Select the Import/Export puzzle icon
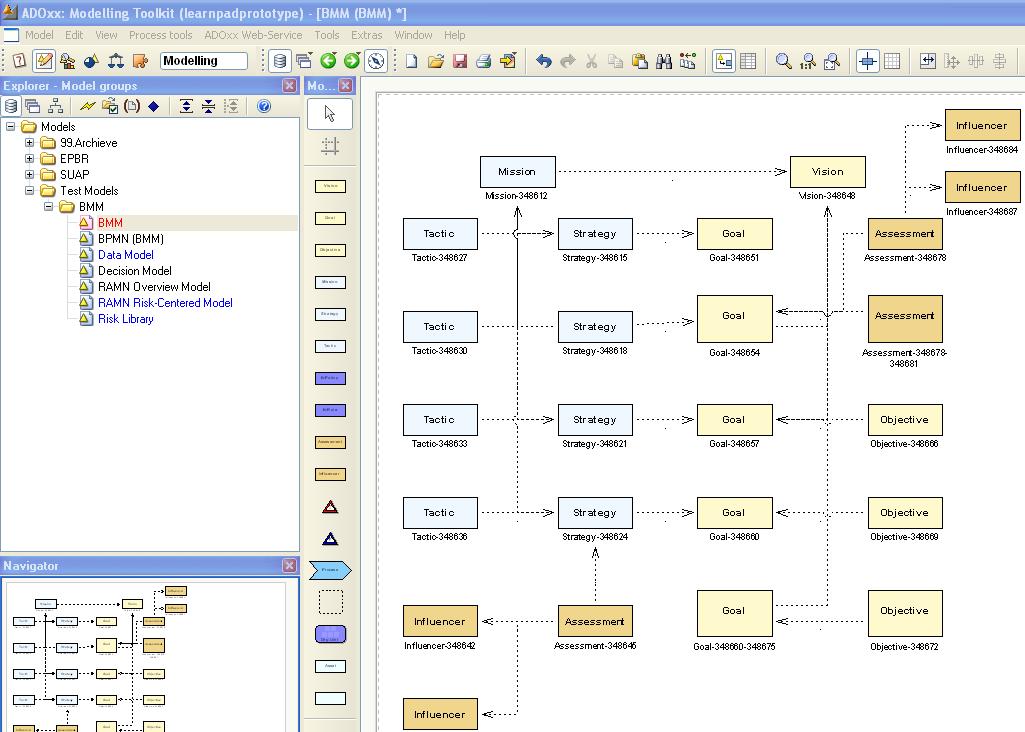This screenshot has height=732, width=1025. click(x=140, y=61)
